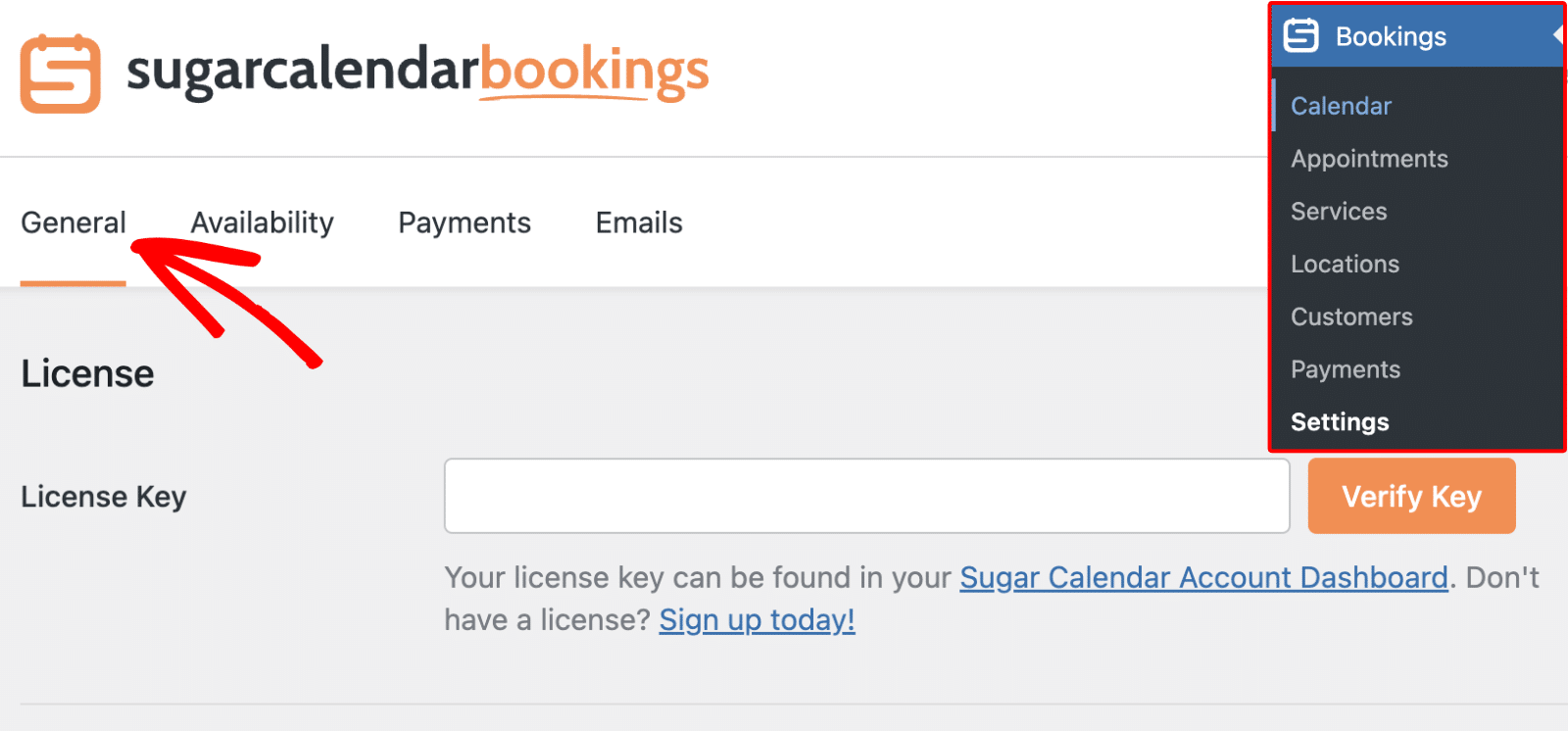Switch to the Payments settings tab

(x=464, y=222)
